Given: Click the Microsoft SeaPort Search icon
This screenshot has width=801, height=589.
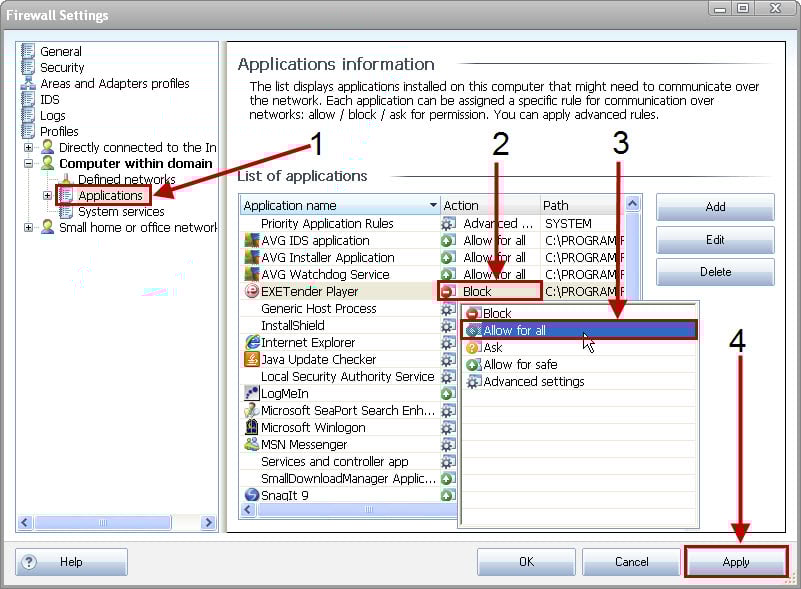Looking at the screenshot, I should click(x=252, y=410).
